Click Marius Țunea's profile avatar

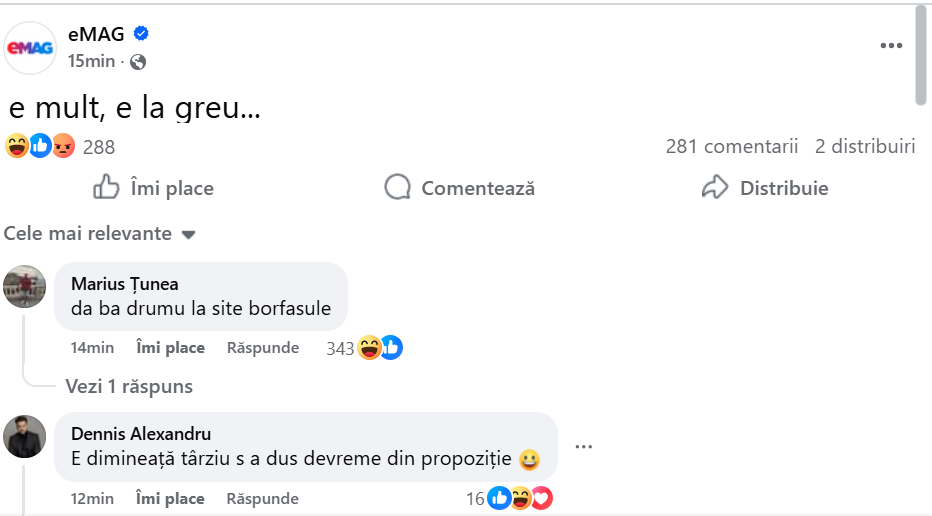[25, 286]
